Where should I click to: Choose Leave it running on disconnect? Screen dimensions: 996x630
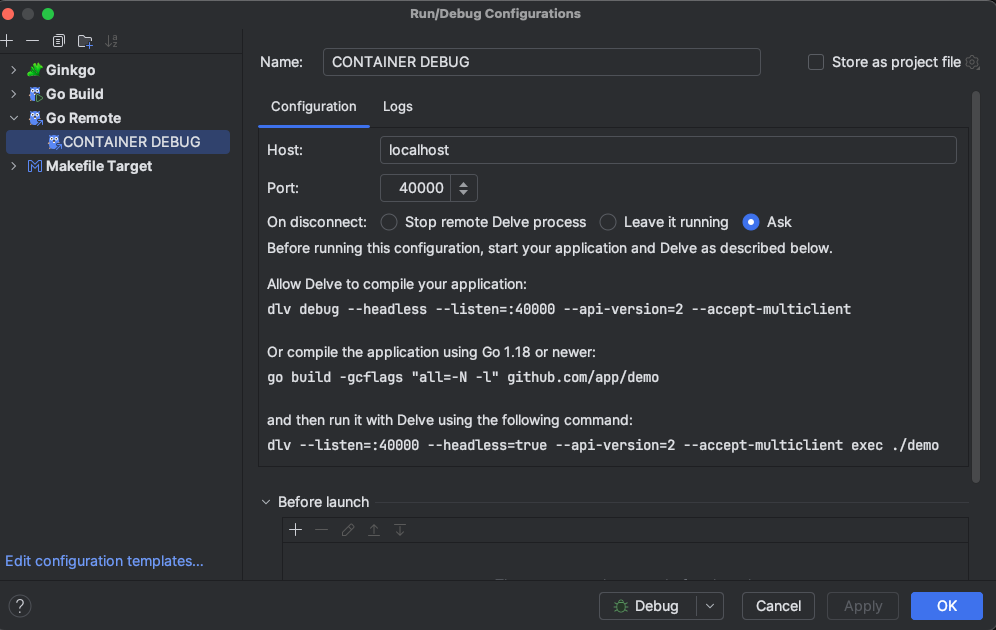point(608,222)
